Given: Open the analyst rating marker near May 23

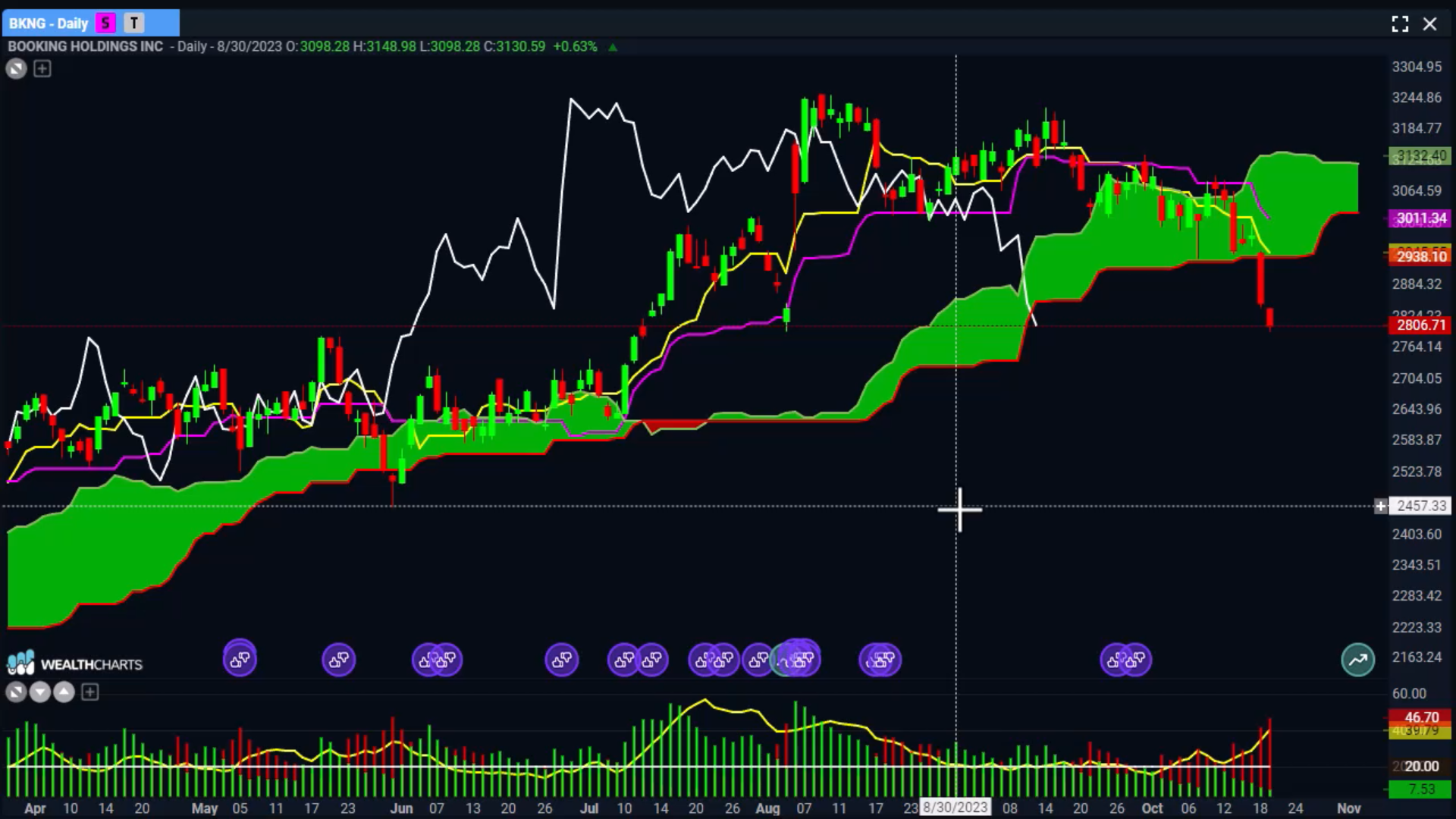Looking at the screenshot, I should (x=338, y=660).
